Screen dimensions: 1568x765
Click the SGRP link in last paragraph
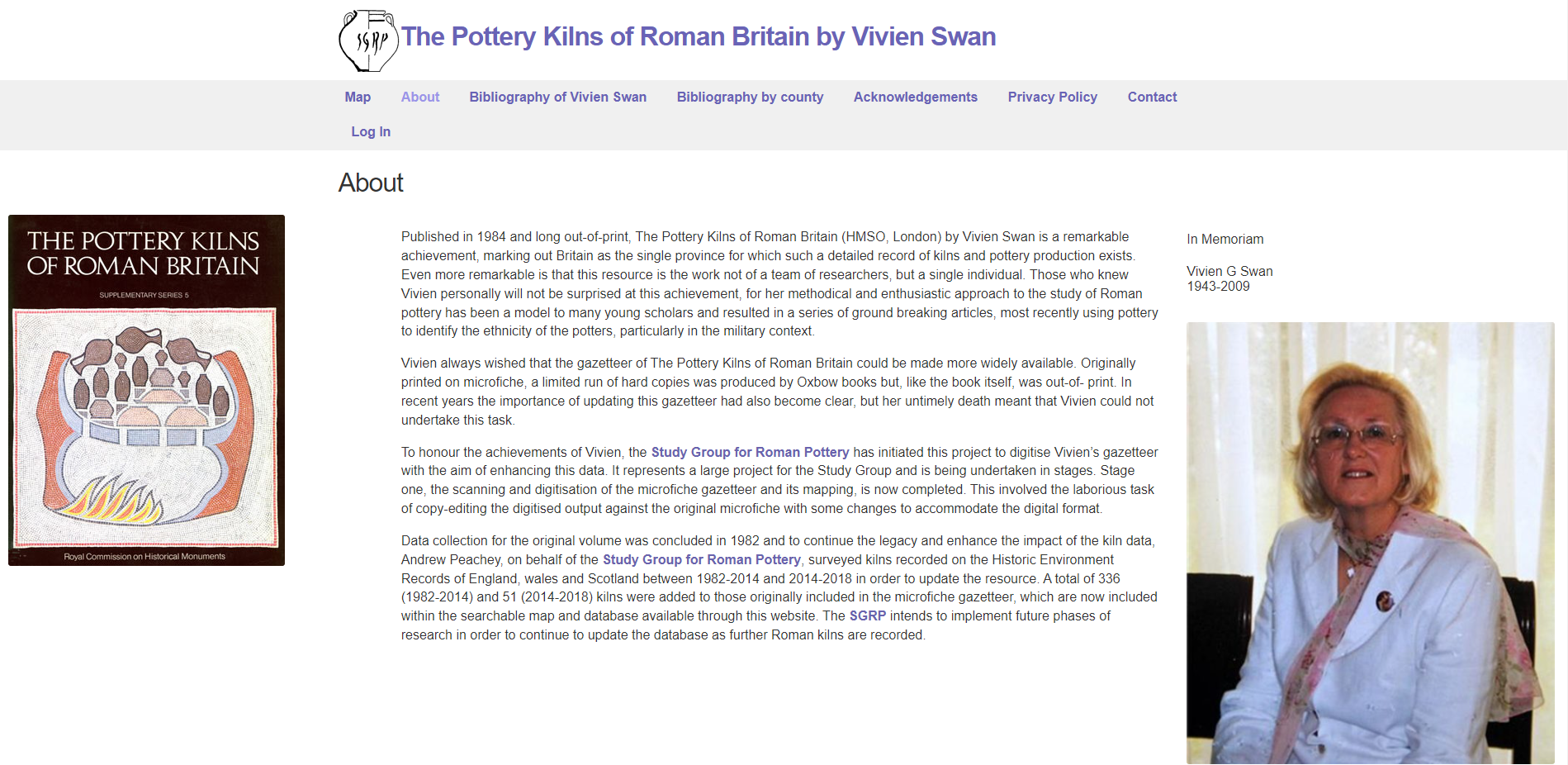coord(868,615)
